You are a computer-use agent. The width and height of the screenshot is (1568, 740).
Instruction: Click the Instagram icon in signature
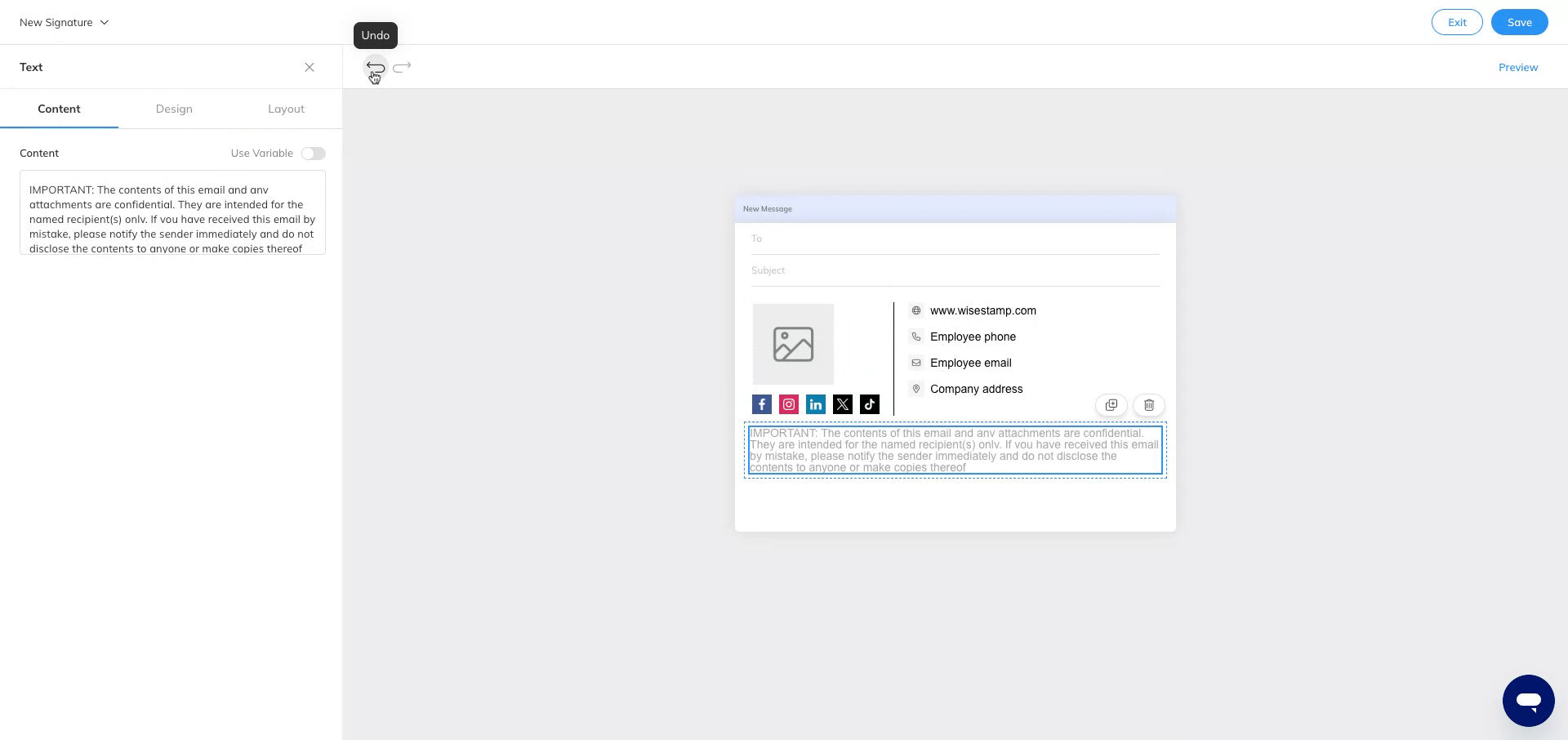pyautogui.click(x=788, y=403)
